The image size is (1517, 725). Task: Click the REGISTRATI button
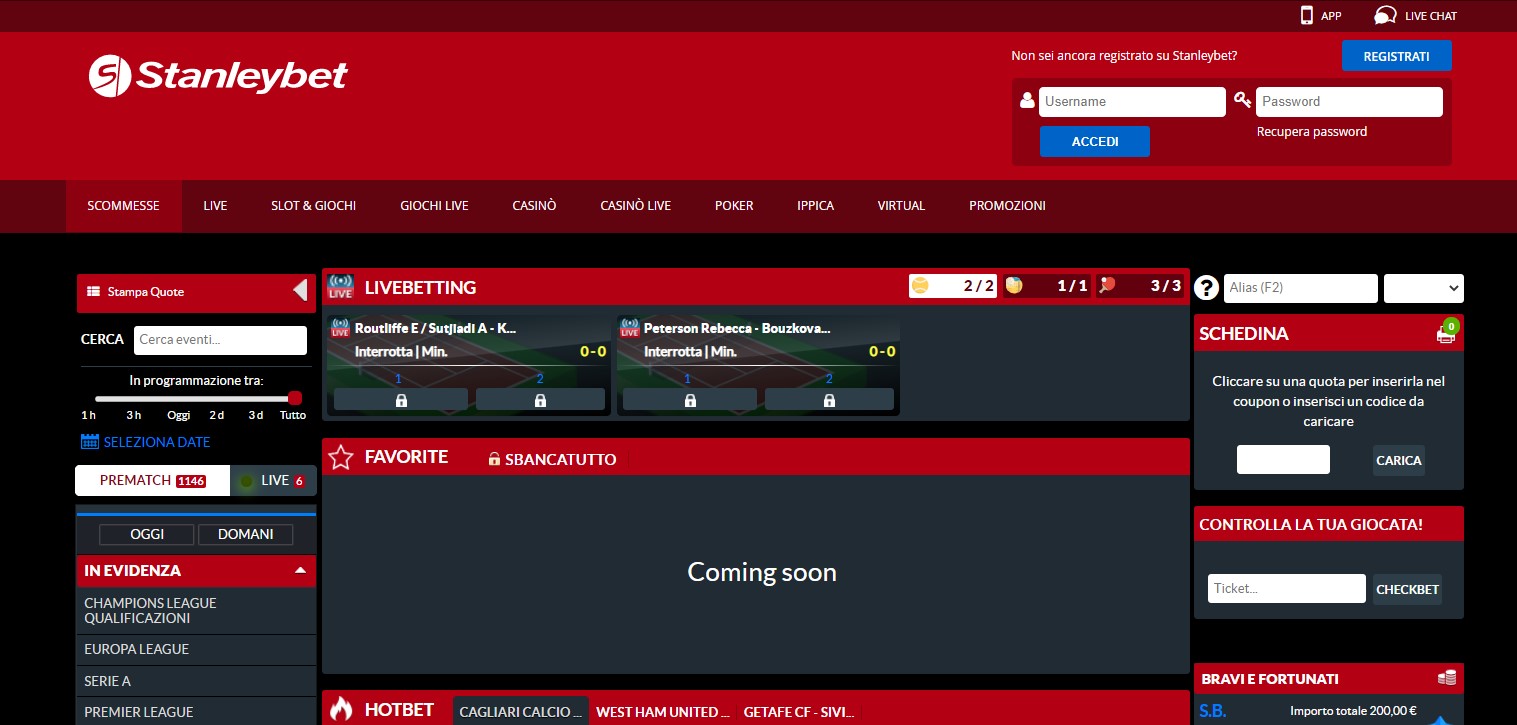tap(1396, 56)
